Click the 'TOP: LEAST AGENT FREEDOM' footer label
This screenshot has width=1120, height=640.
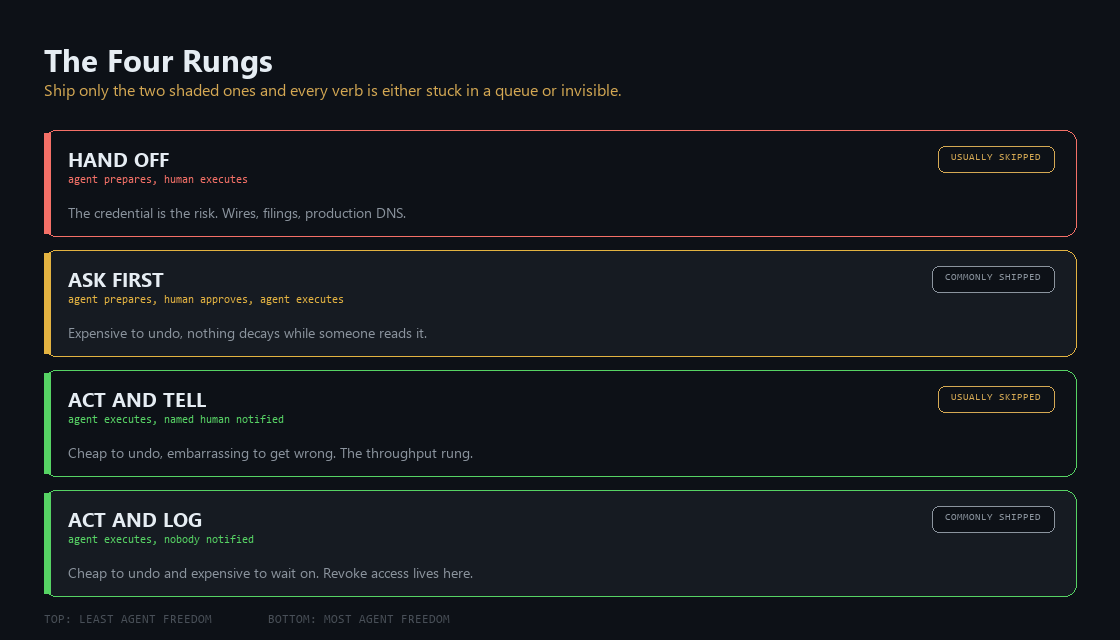click(x=128, y=619)
